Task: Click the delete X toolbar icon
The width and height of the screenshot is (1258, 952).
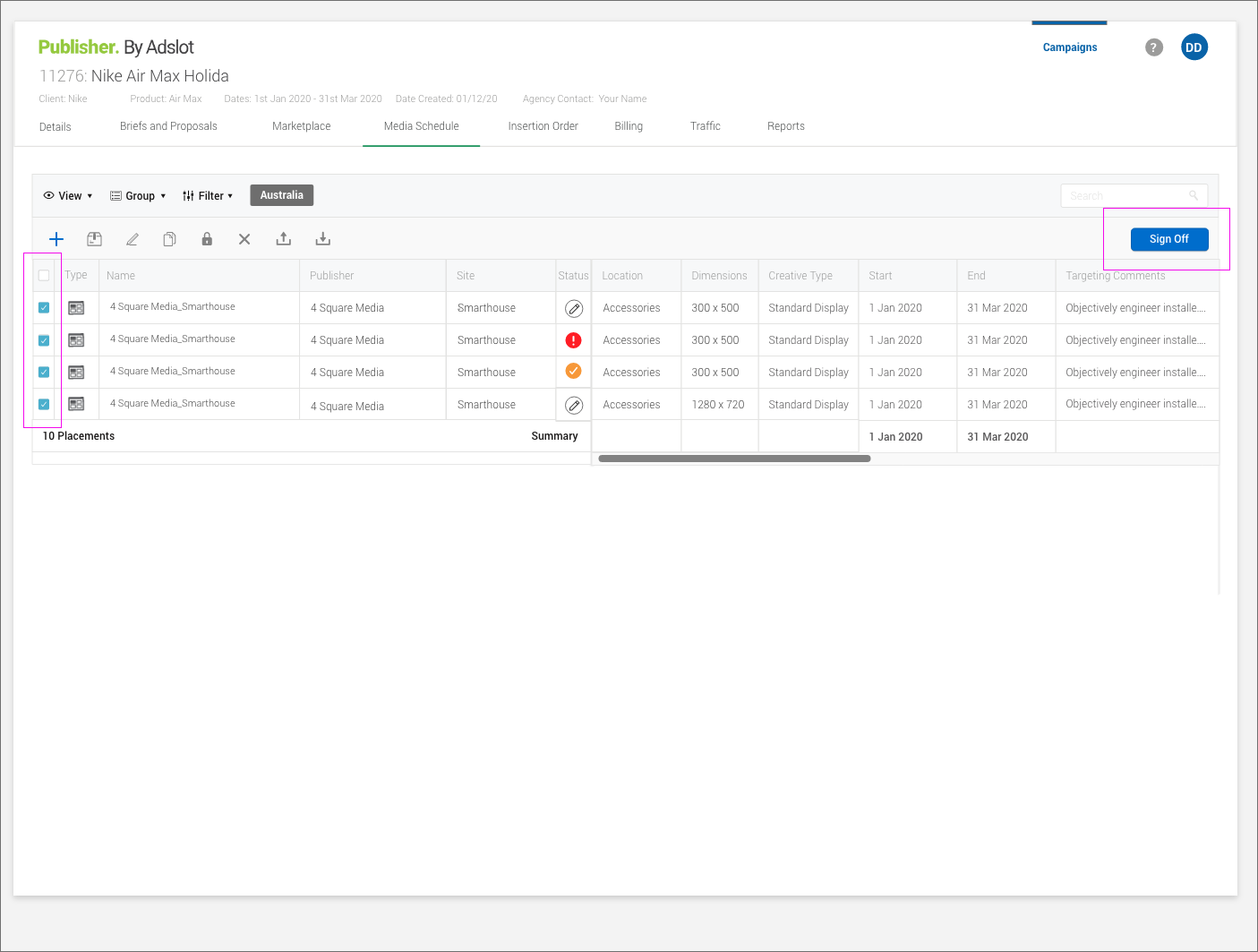Action: pyautogui.click(x=244, y=239)
